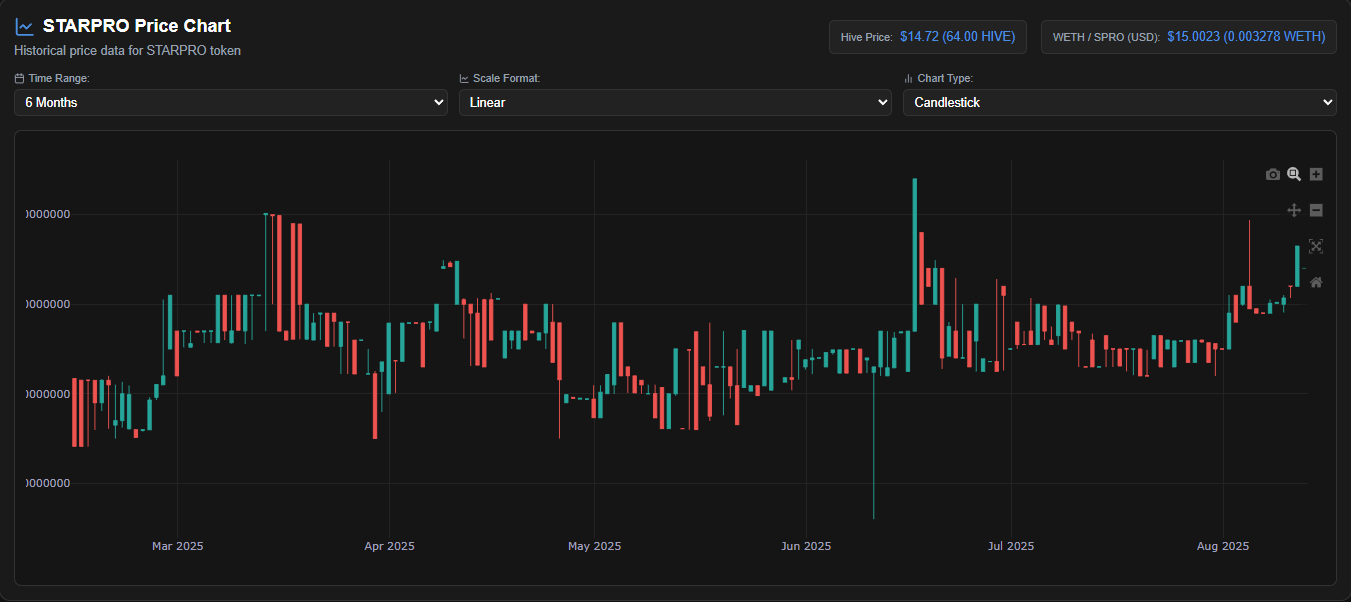Viewport: 1351px width, 602px height.
Task: Click 'Historical price data for STARPRO token' text
Action: point(128,50)
